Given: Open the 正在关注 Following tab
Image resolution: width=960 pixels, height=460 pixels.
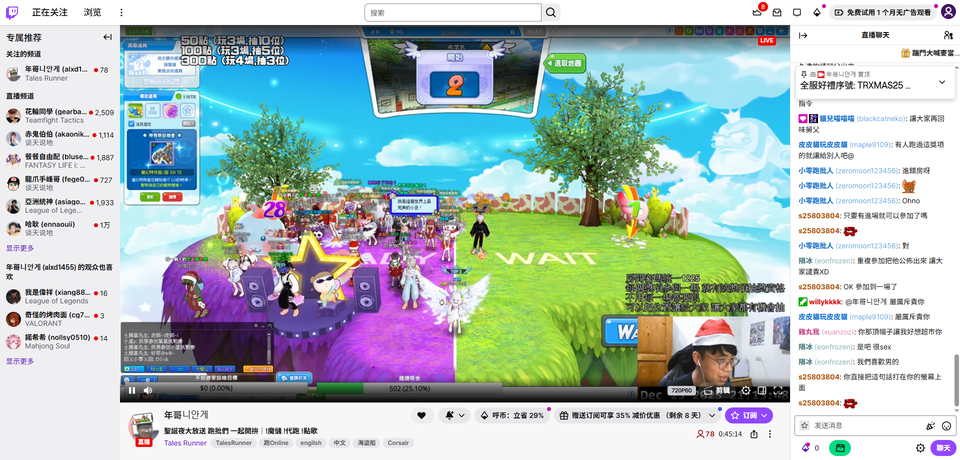Looking at the screenshot, I should tap(50, 13).
